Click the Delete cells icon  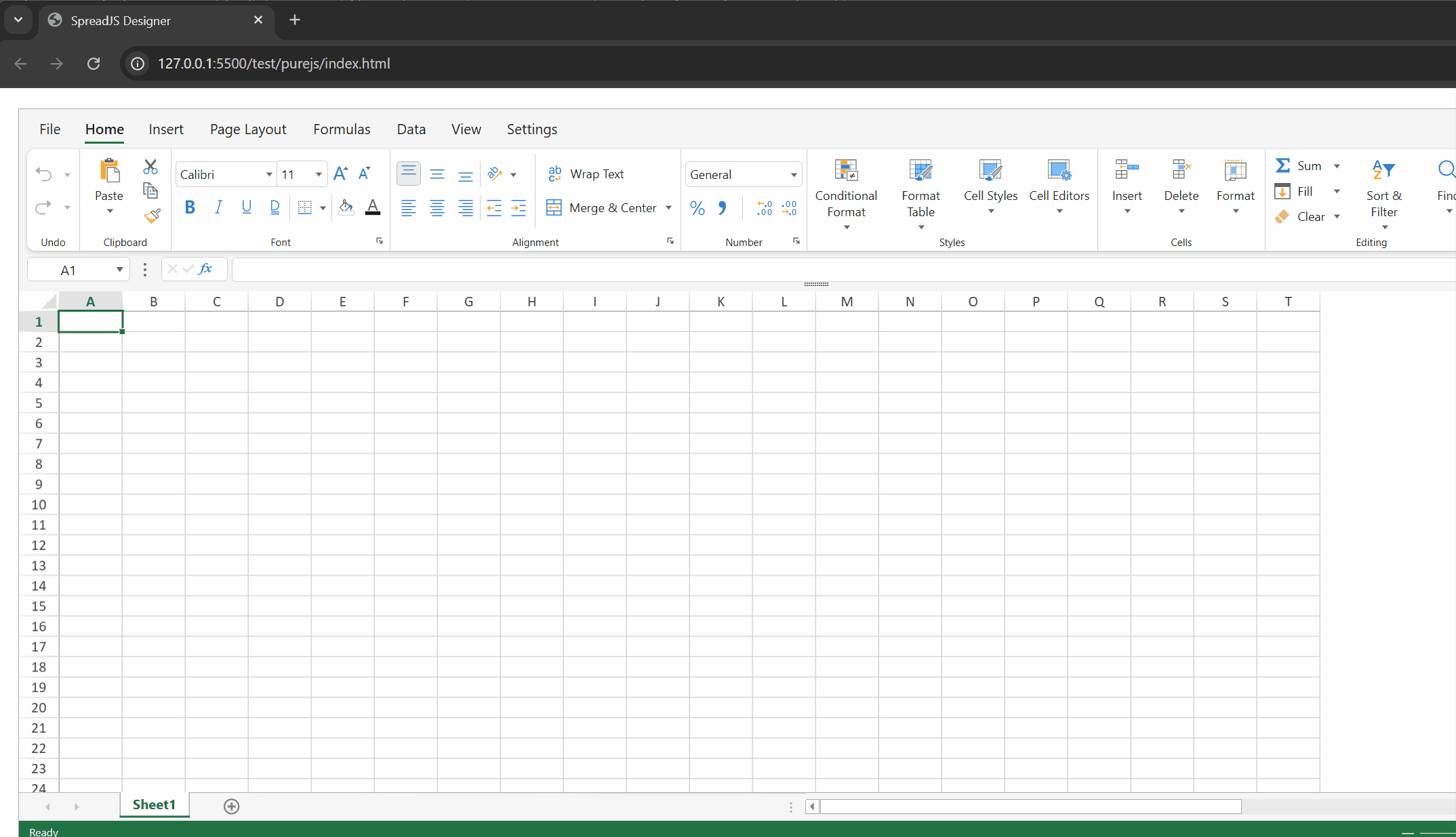[x=1181, y=169]
